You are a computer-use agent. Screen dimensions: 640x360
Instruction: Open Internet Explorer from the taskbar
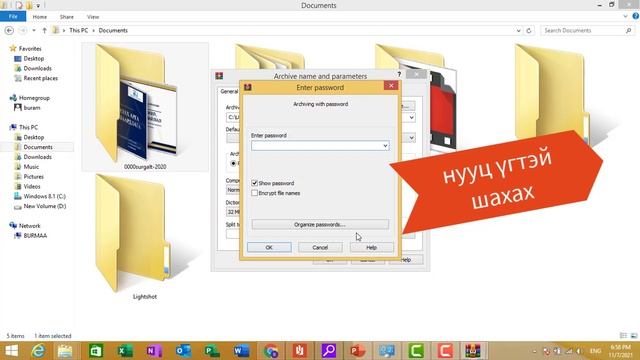pos(38,351)
